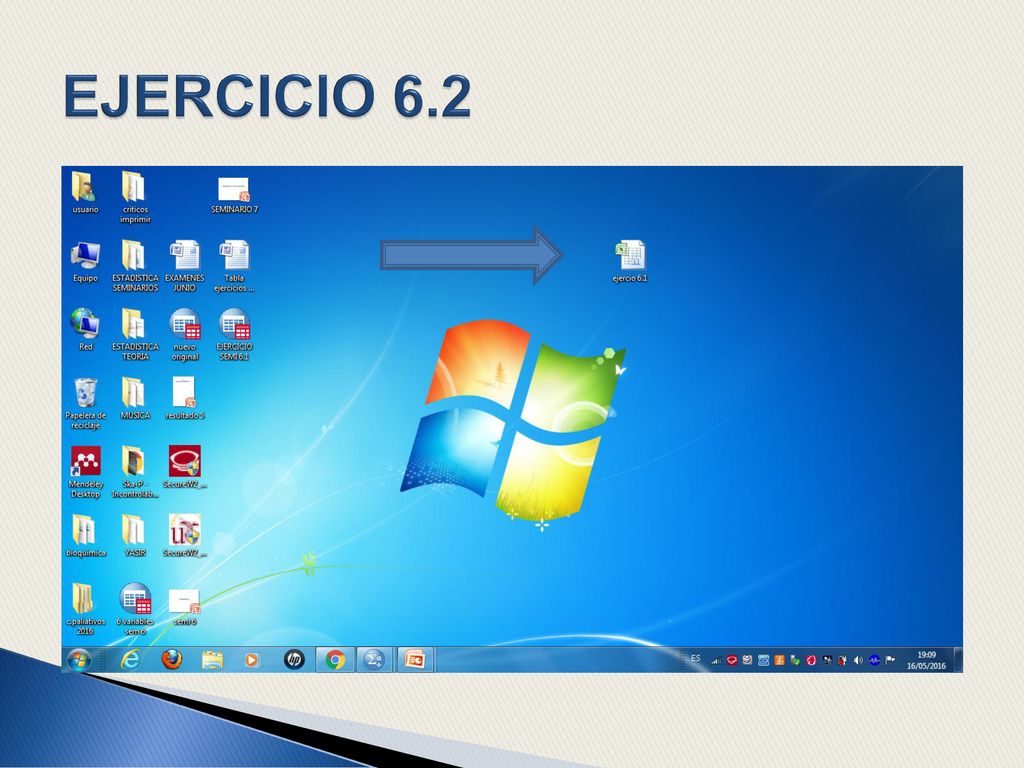Switch to Google Chrome in taskbar

tap(335, 660)
